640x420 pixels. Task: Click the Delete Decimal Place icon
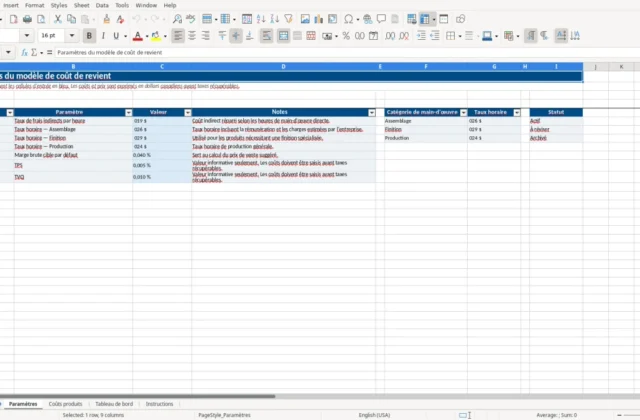click(404, 36)
